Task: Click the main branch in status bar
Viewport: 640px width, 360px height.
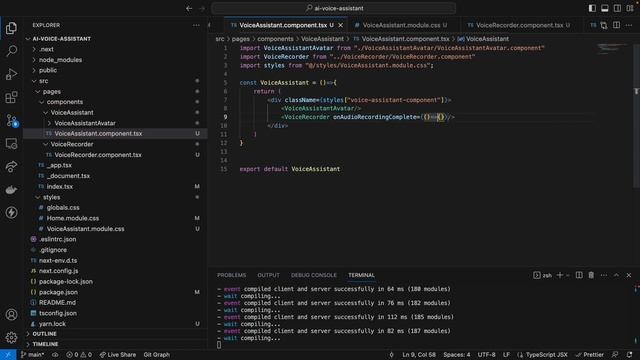Action: pos(32,355)
